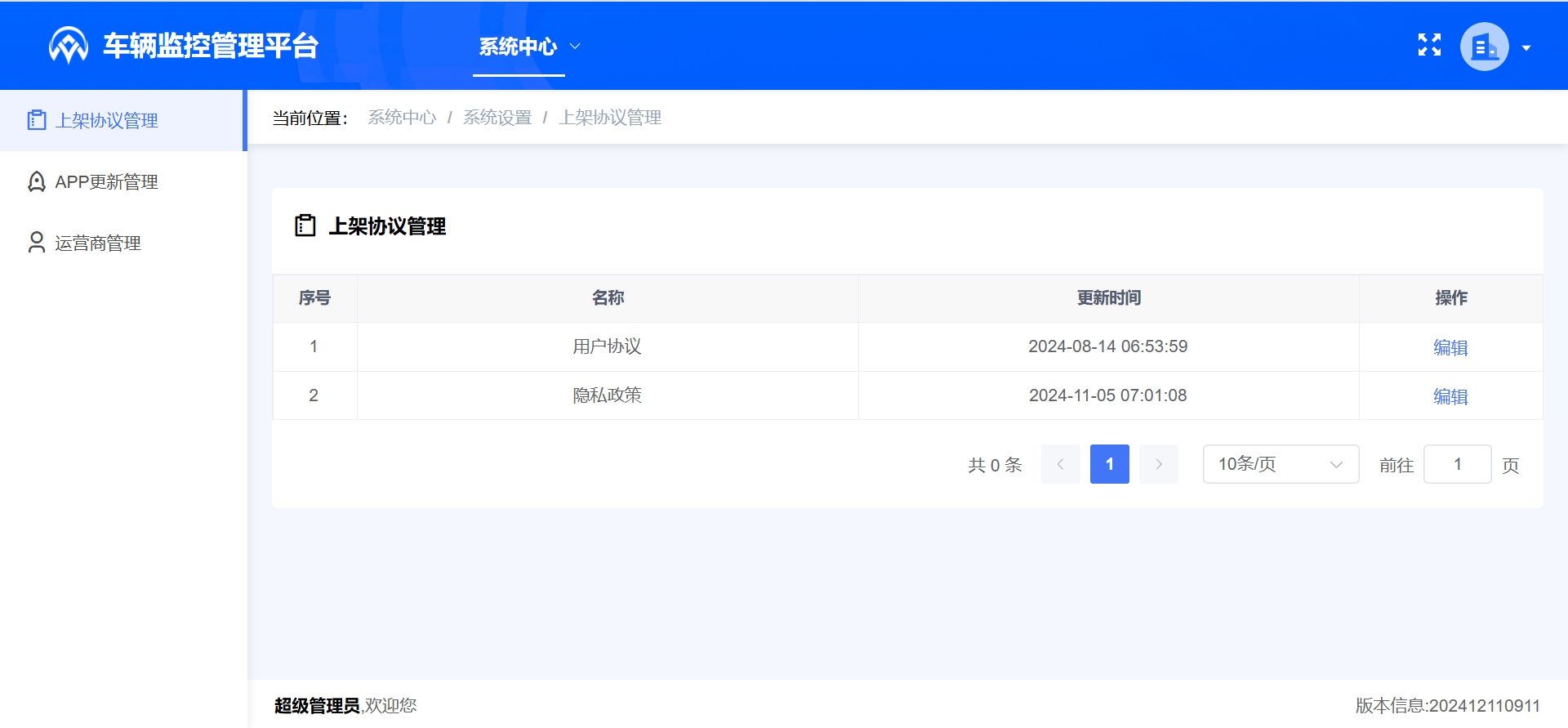Image resolution: width=1568 pixels, height=728 pixels.
Task: Go to next page arrow
Action: pos(1159,464)
